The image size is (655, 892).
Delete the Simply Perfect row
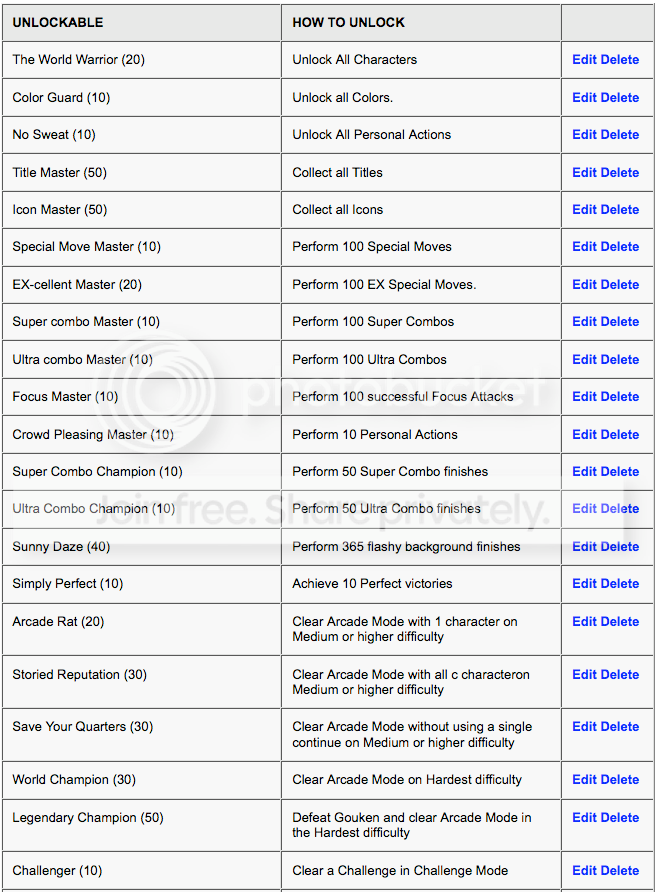pos(620,584)
